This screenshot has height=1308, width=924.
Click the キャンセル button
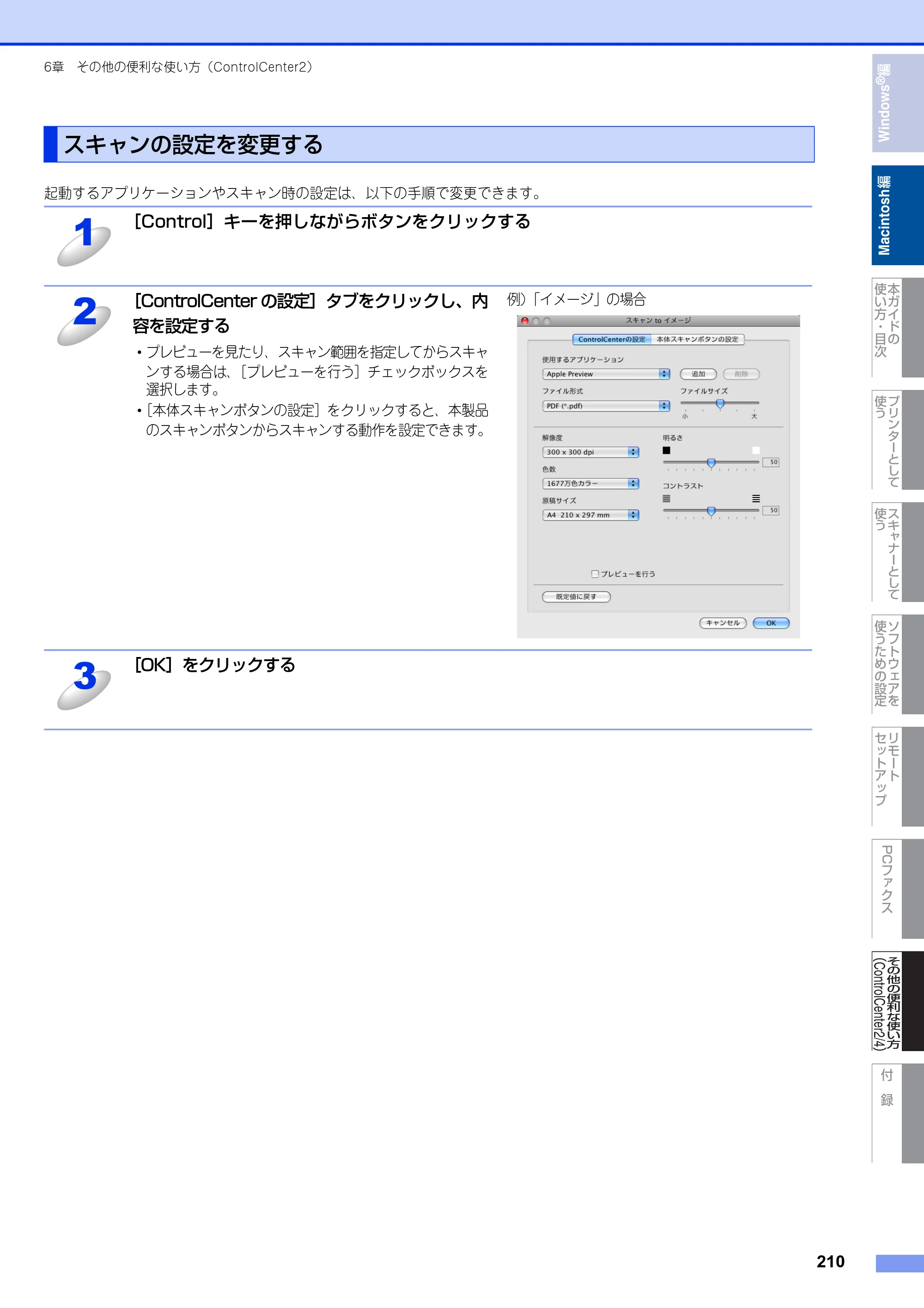coord(723,623)
